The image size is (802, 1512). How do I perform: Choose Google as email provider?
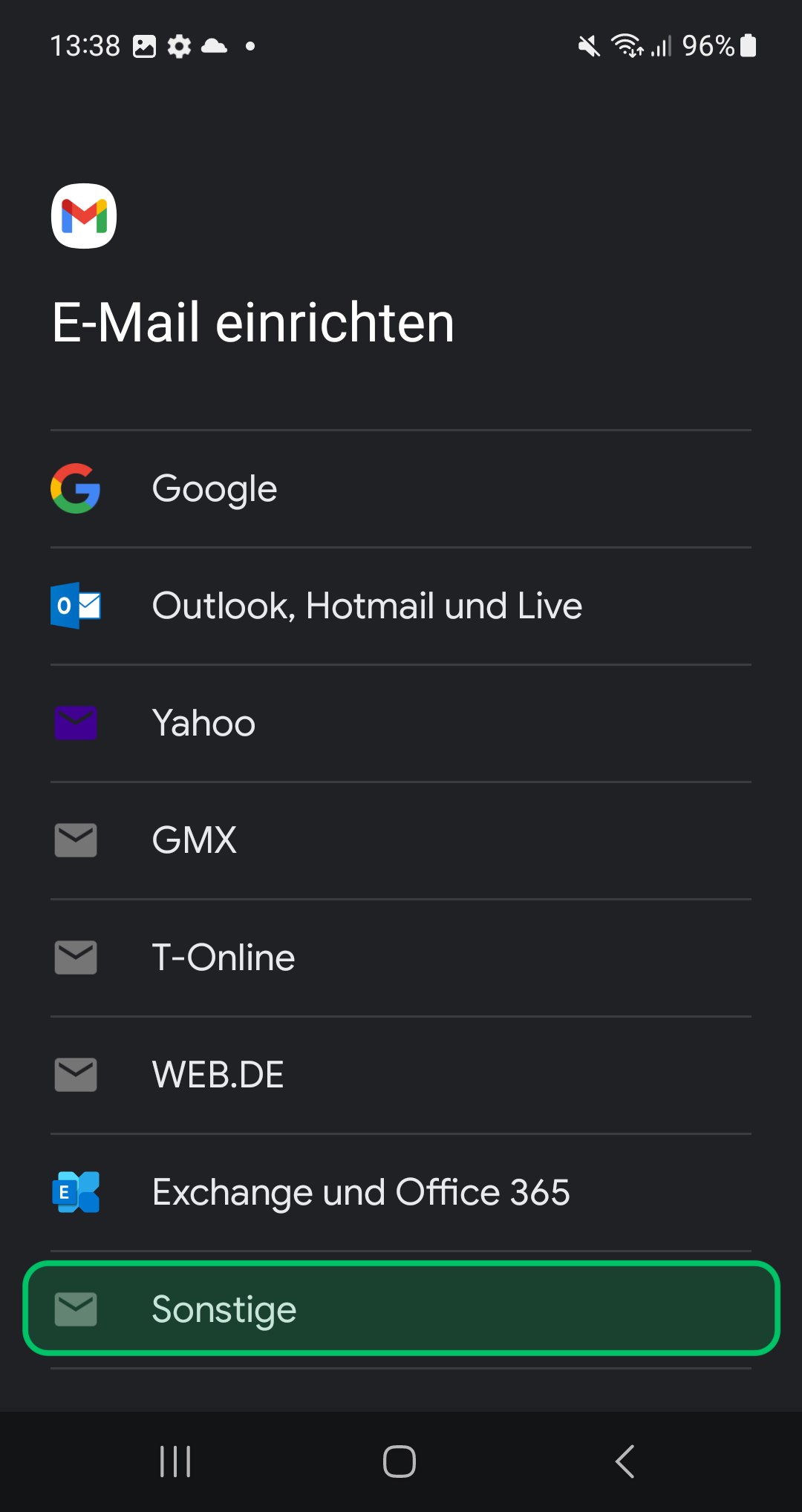(x=401, y=488)
